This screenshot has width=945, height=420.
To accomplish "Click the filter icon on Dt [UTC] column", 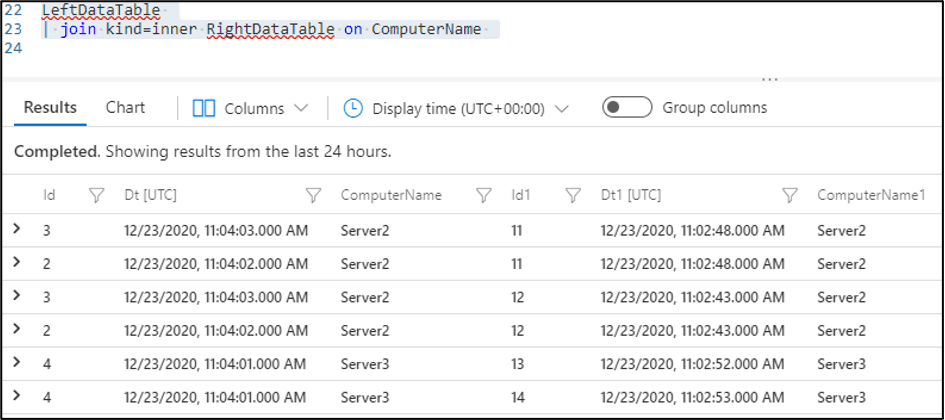I will point(313,196).
